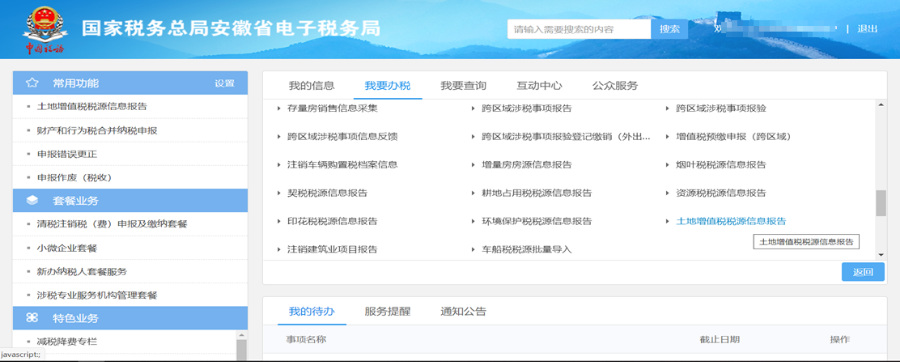Open 跨区域涉税事项报告
Screen dimensions: 900x362
527,108
